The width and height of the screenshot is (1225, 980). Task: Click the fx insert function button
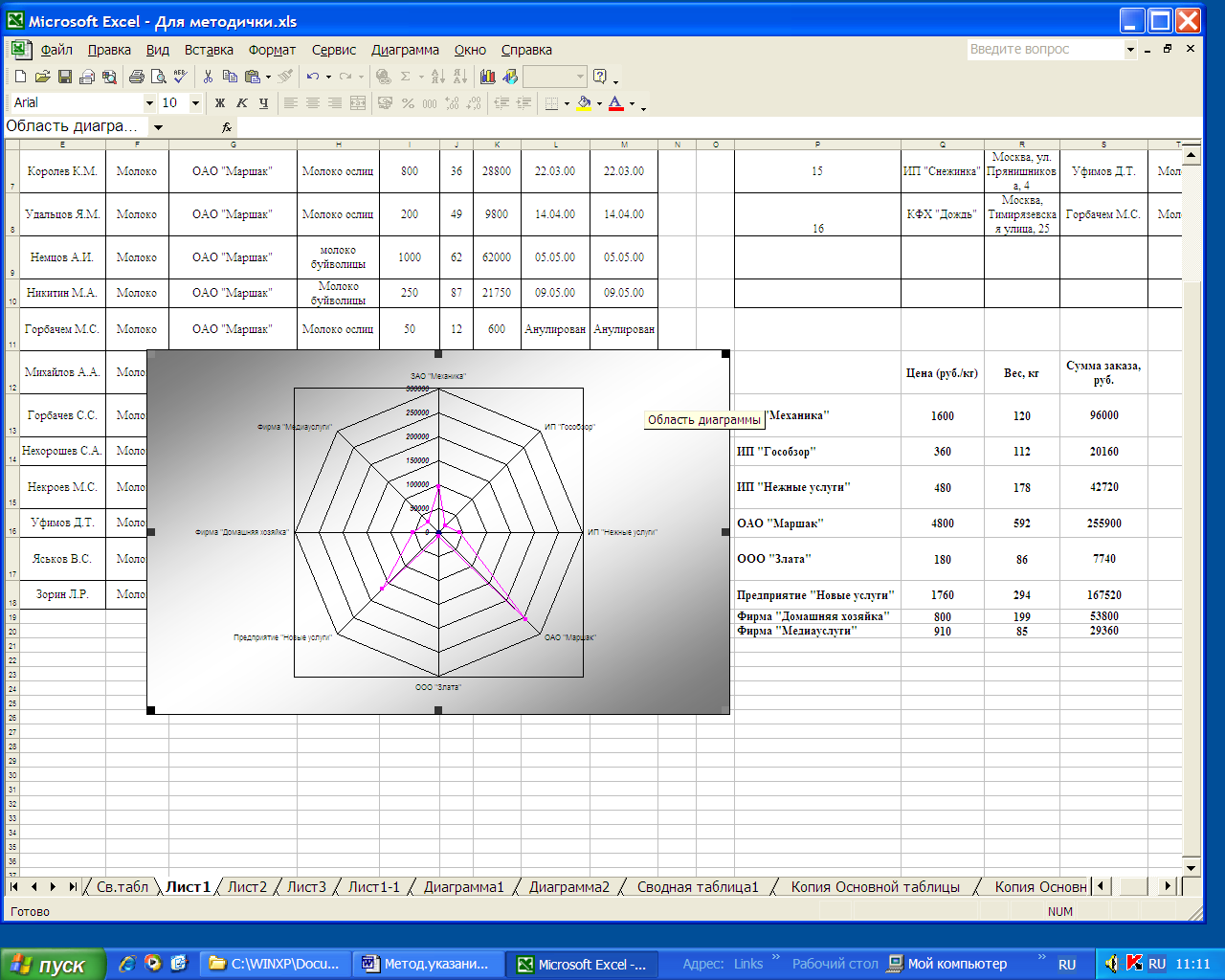[x=227, y=126]
